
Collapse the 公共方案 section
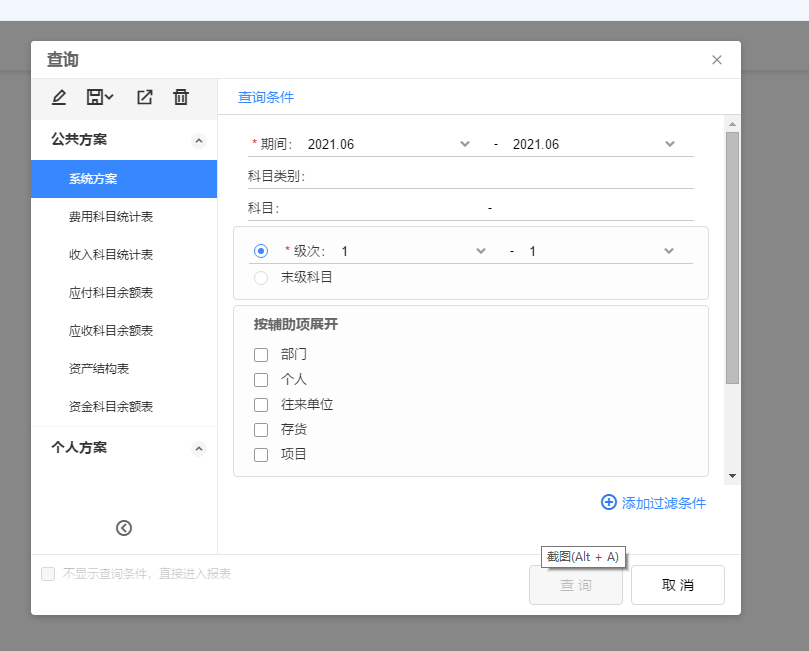199,141
